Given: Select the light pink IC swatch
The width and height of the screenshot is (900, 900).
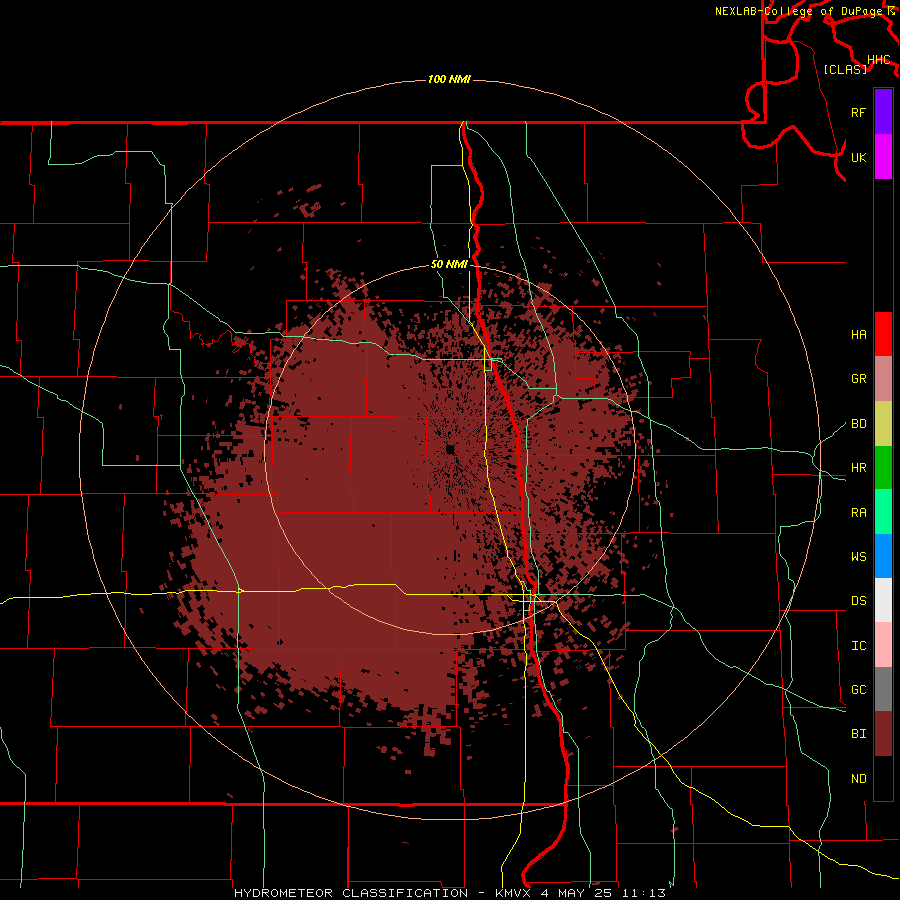Looking at the screenshot, I should [x=883, y=645].
